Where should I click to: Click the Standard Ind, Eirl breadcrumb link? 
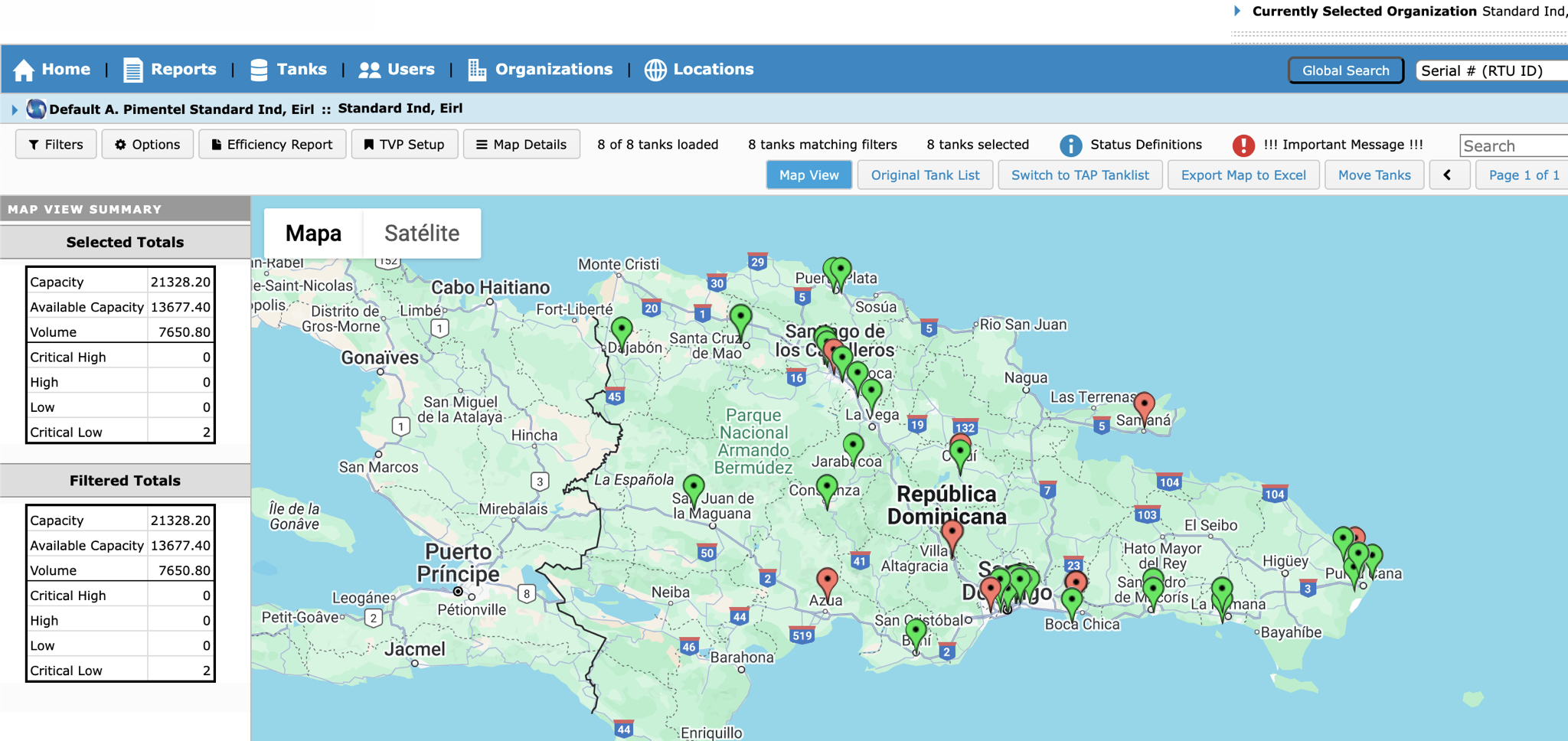click(x=400, y=109)
